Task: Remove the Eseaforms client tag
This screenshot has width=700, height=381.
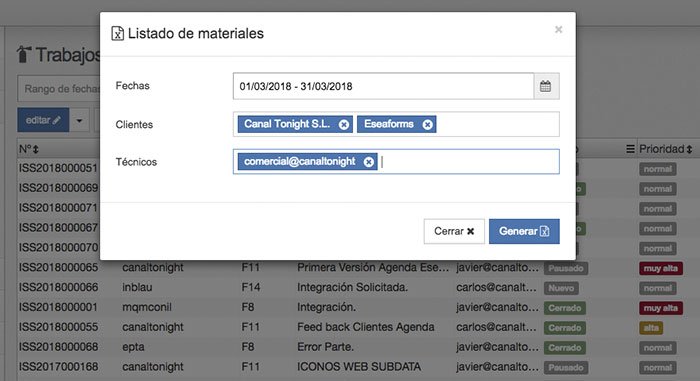Action: (427, 125)
